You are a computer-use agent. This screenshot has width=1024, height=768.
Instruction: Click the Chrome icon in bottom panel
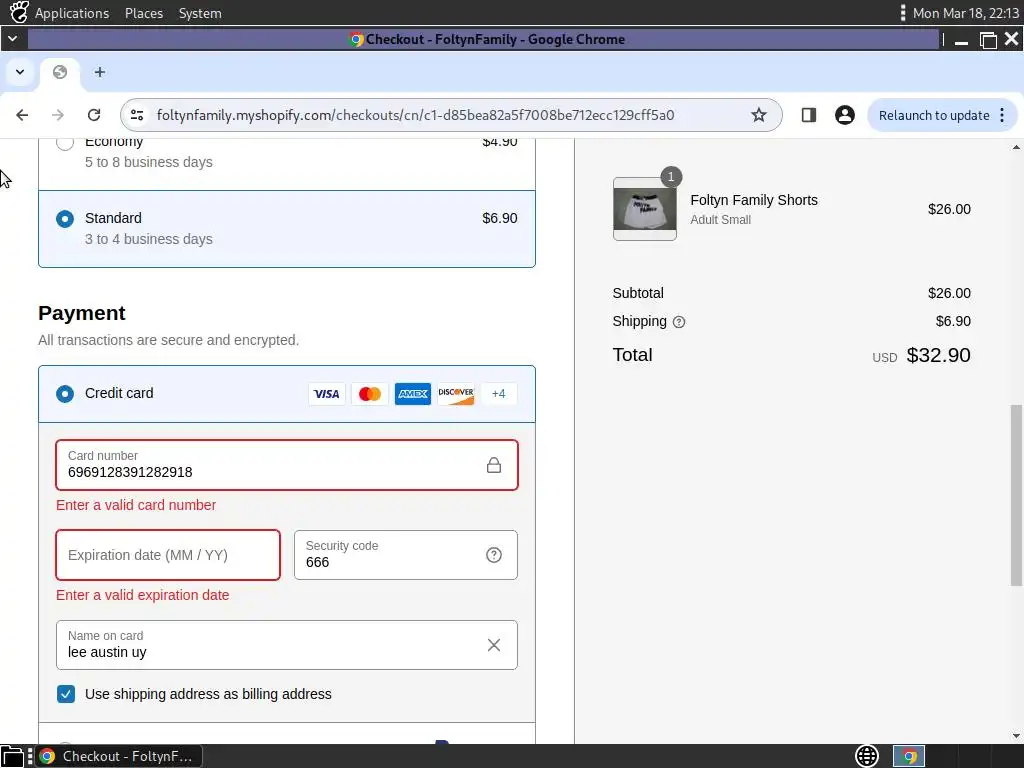click(909, 756)
